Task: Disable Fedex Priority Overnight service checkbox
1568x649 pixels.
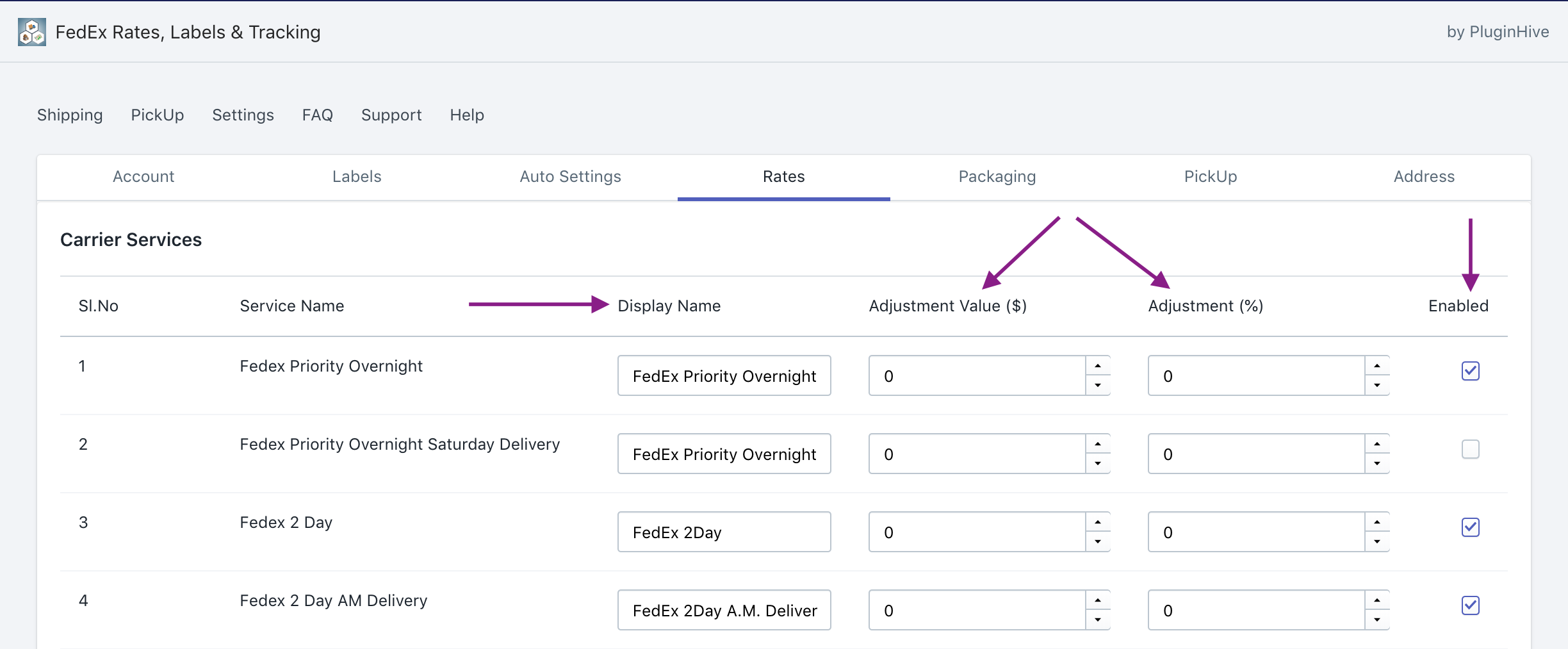Action: coord(1471,371)
